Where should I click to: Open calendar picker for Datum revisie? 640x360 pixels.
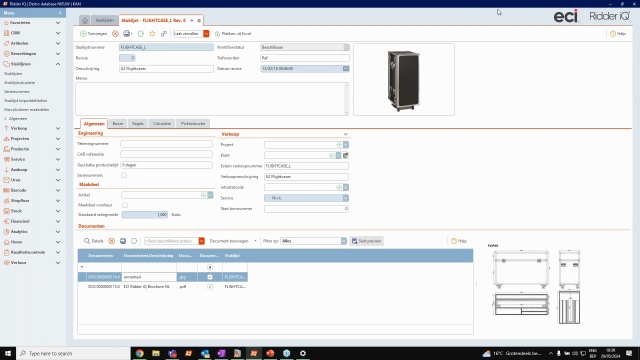(x=346, y=69)
